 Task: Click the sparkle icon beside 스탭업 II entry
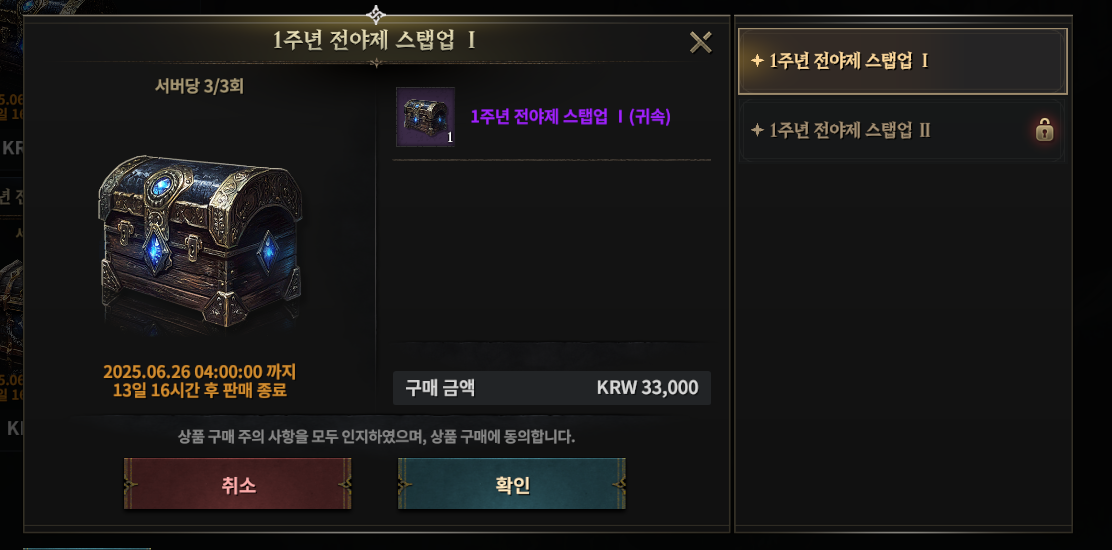(x=757, y=130)
